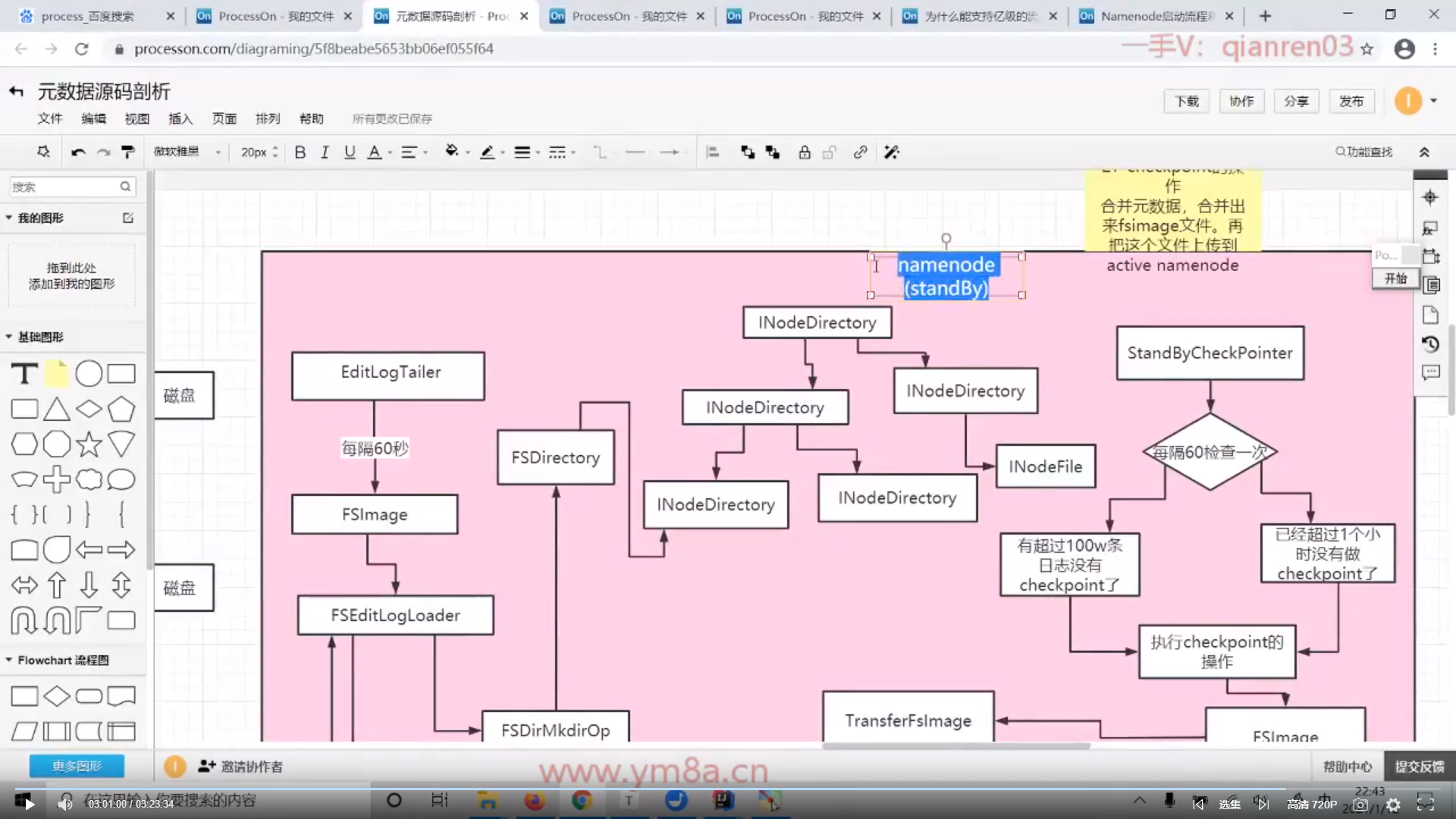
Task: Toggle underline formatting
Action: click(350, 152)
